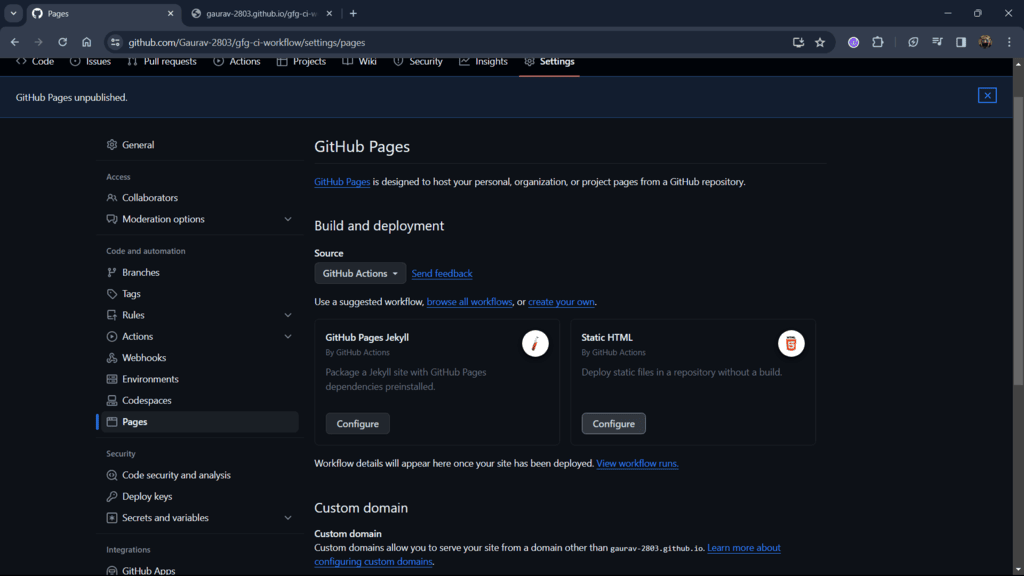The width and height of the screenshot is (1024, 576).
Task: Follow the create your own link
Action: [561, 302]
